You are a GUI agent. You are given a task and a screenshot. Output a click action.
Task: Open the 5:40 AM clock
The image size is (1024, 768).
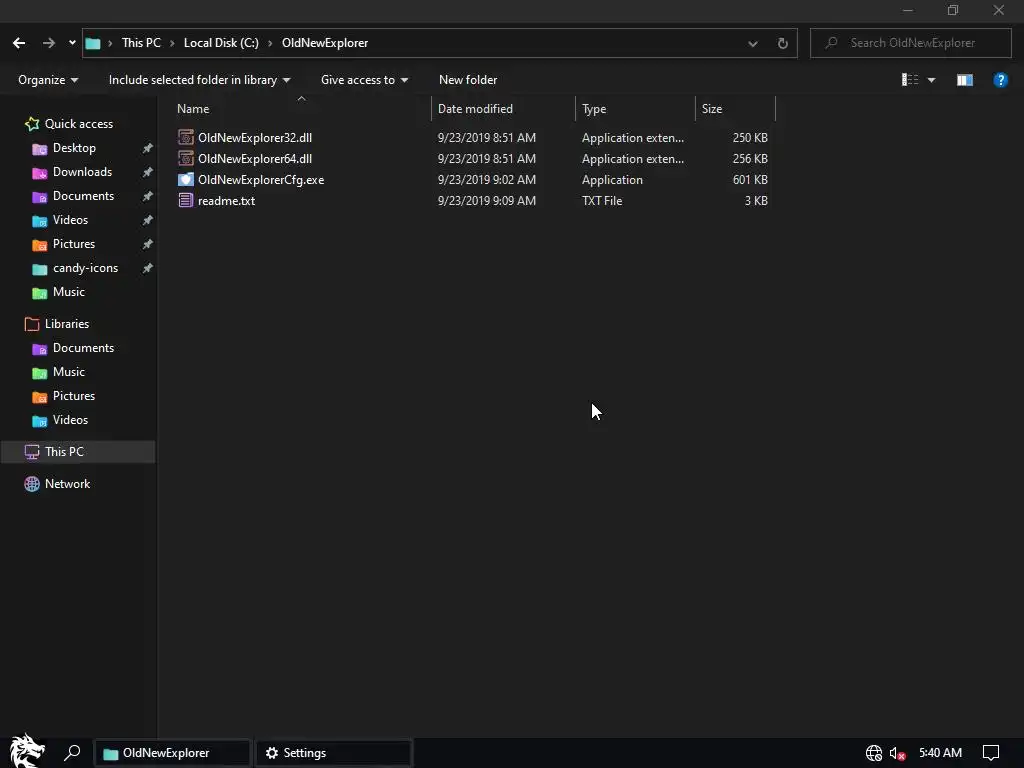coord(940,753)
